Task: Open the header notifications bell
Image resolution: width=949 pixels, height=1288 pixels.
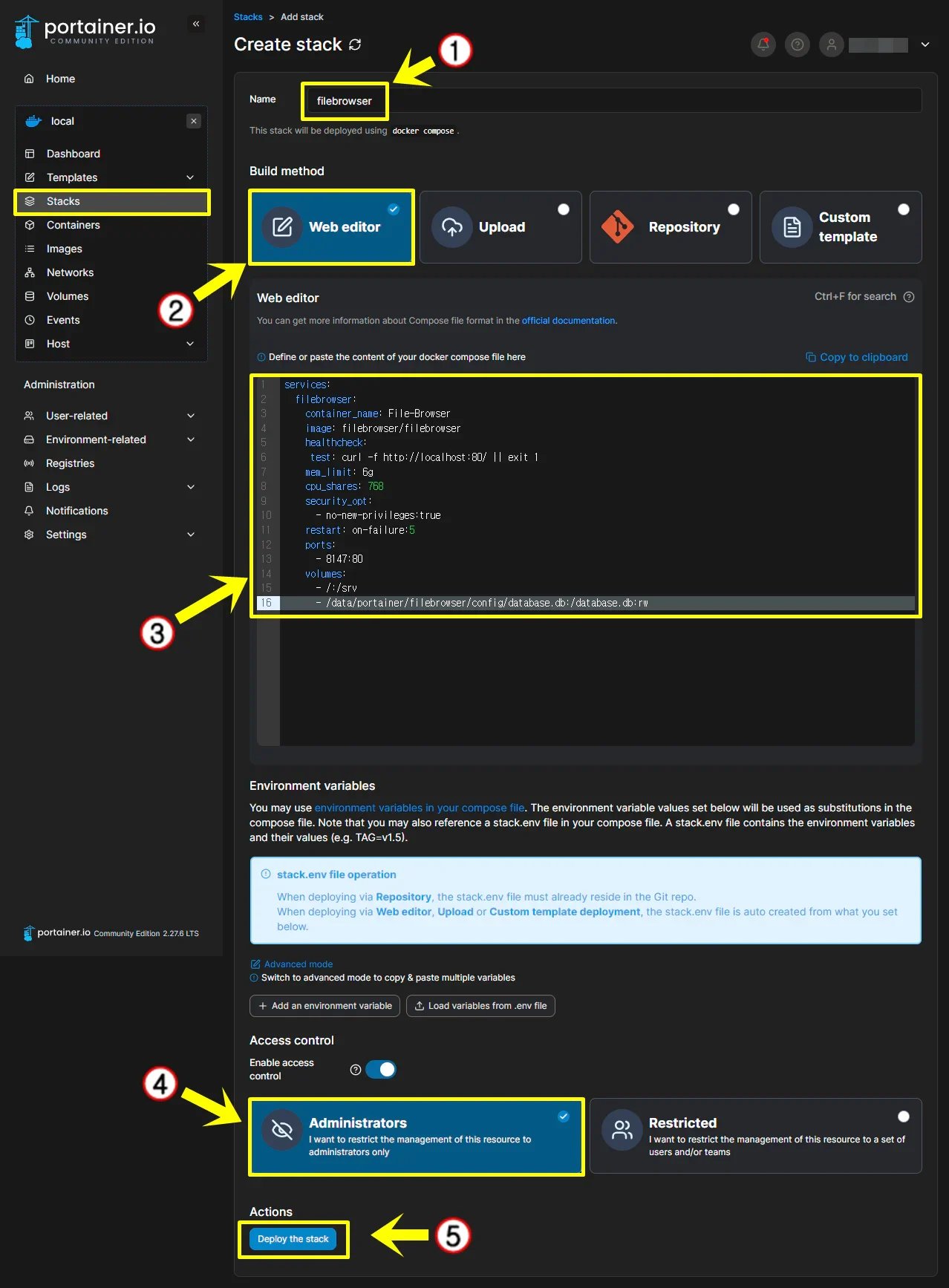Action: [763, 45]
